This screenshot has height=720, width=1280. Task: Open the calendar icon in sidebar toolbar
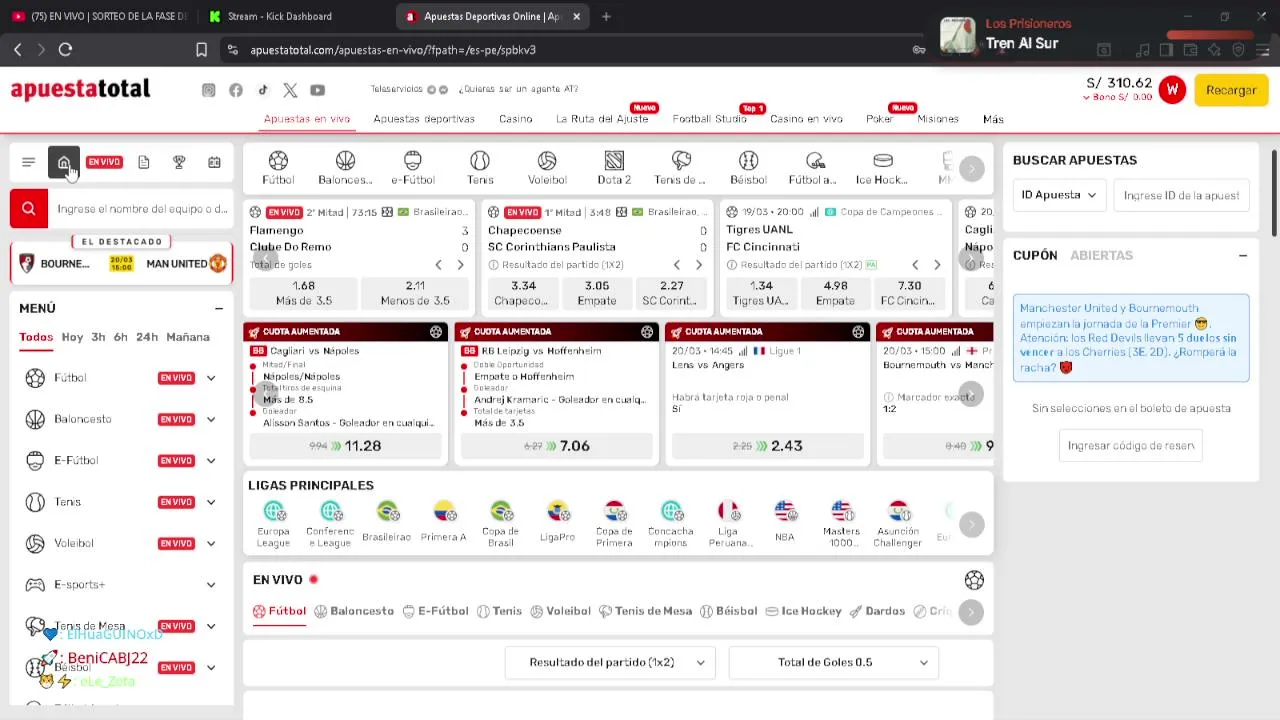pos(214,162)
